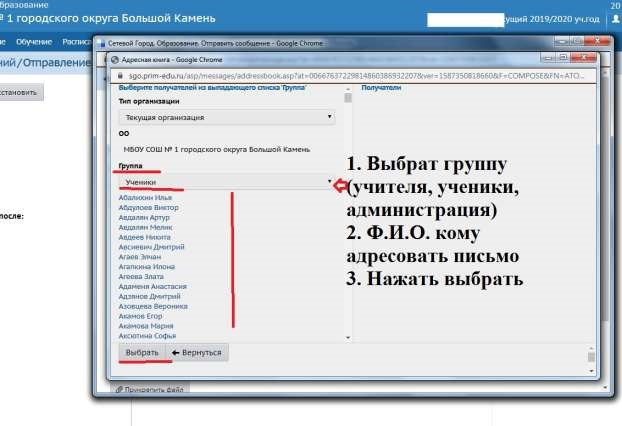Select student Авсиевич Дмитрий from list
622x426 pixels.
(x=152, y=247)
